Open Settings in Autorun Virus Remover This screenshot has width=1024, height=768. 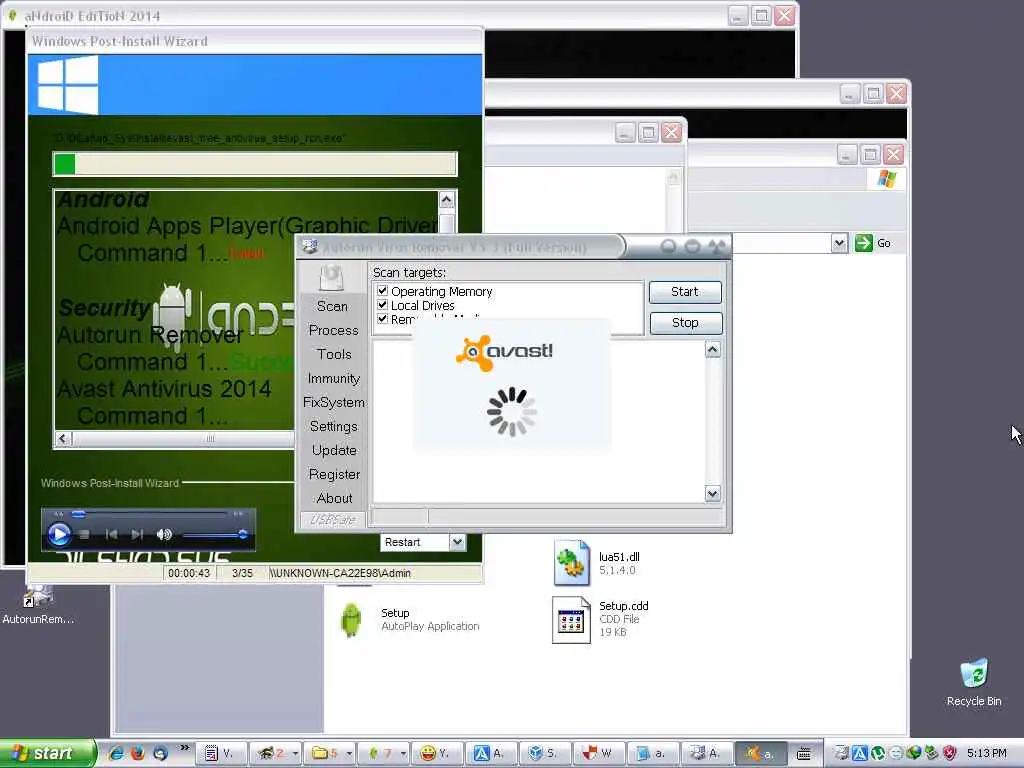pyautogui.click(x=334, y=426)
